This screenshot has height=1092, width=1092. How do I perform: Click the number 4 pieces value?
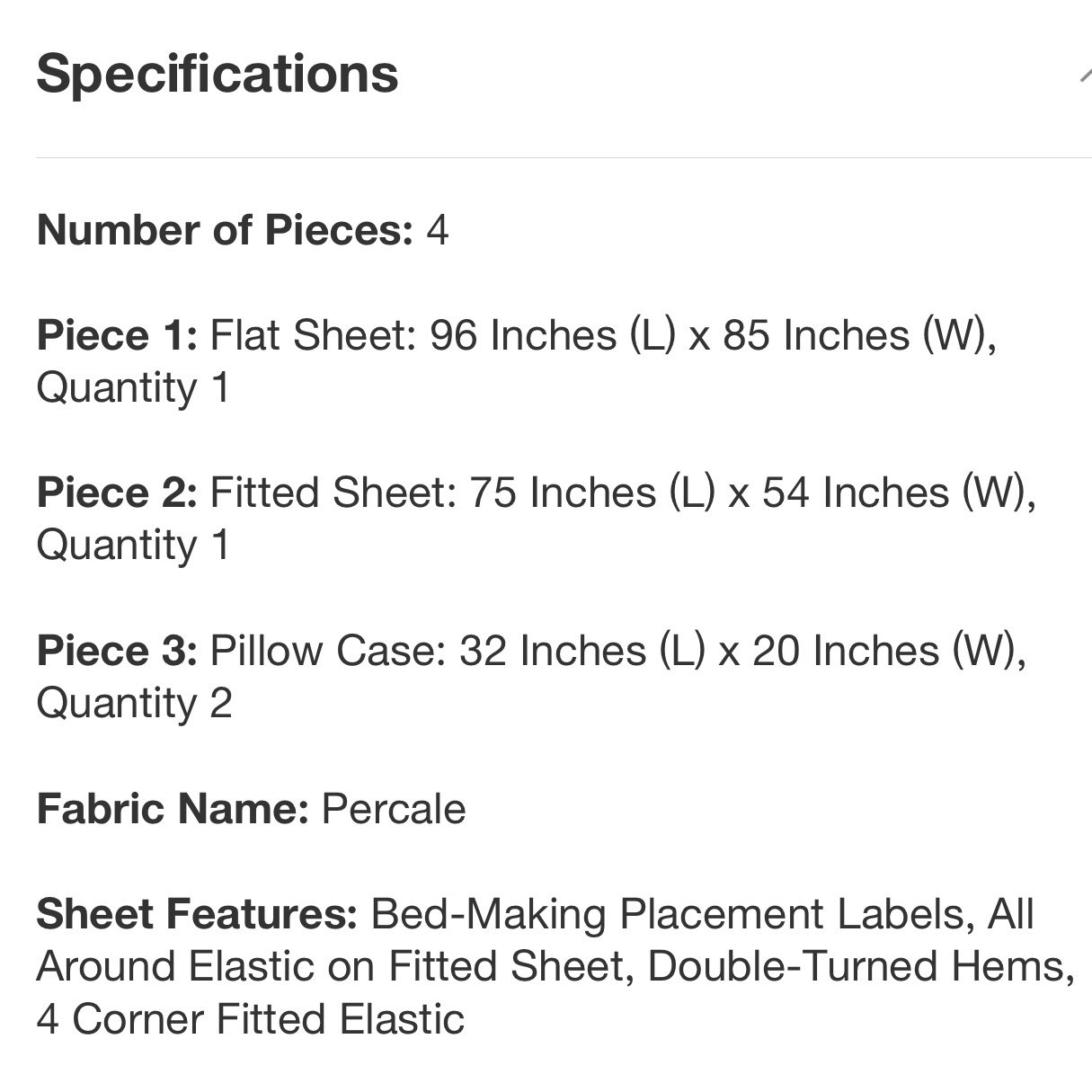(x=437, y=231)
